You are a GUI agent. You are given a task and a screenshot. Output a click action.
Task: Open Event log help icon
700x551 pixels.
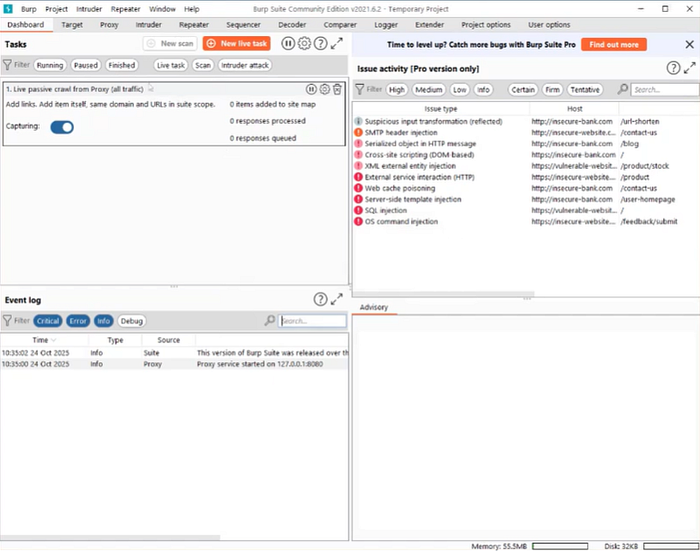[320, 299]
